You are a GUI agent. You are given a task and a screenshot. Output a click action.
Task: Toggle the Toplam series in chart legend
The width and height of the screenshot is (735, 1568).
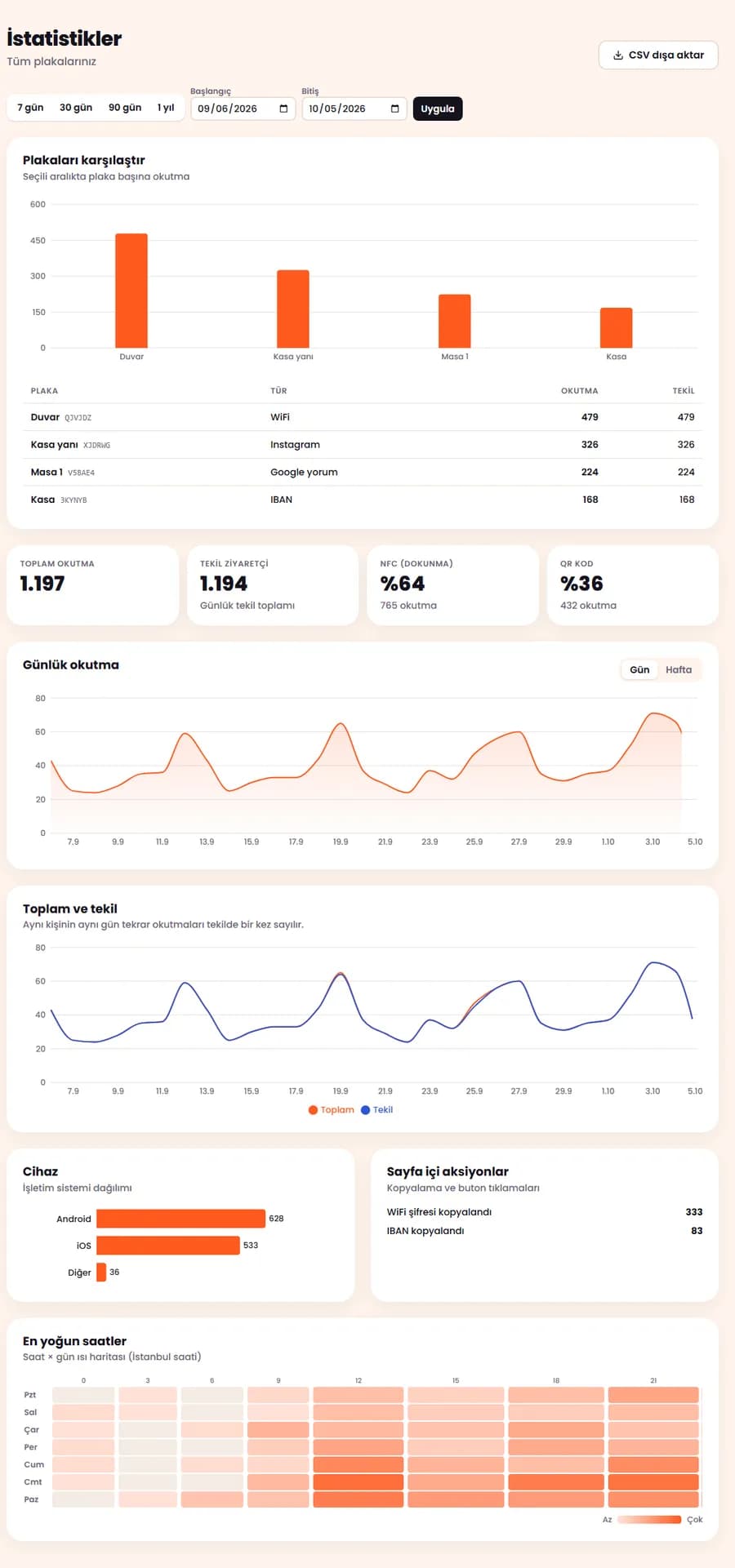(332, 1110)
